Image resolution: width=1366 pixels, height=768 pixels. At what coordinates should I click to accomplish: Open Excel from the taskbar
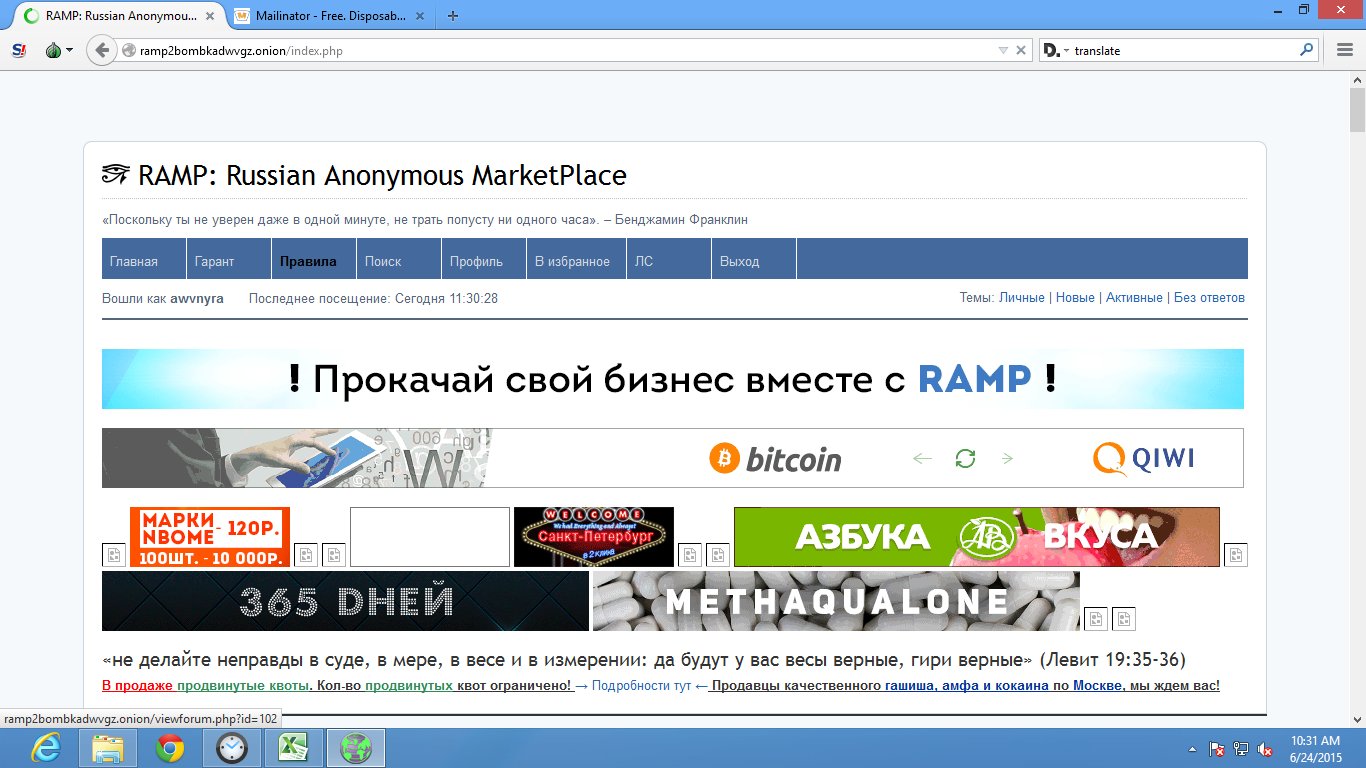click(x=292, y=748)
